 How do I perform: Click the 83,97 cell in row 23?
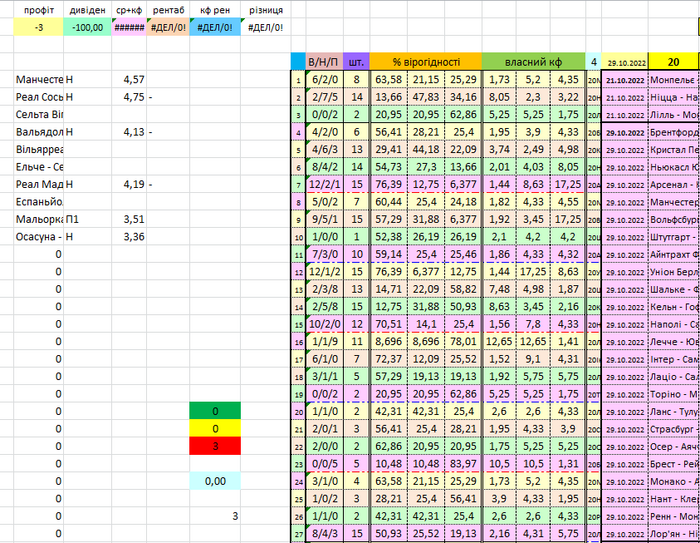463,464
